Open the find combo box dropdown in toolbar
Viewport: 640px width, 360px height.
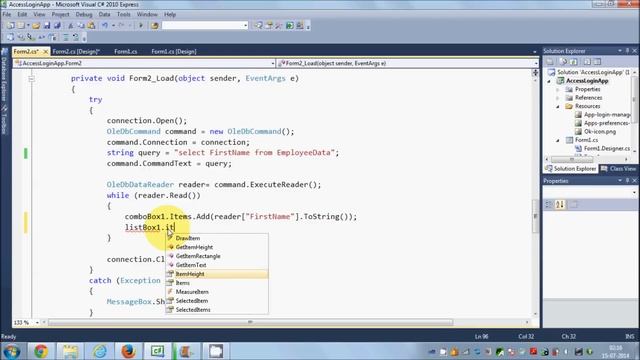click(x=245, y=25)
